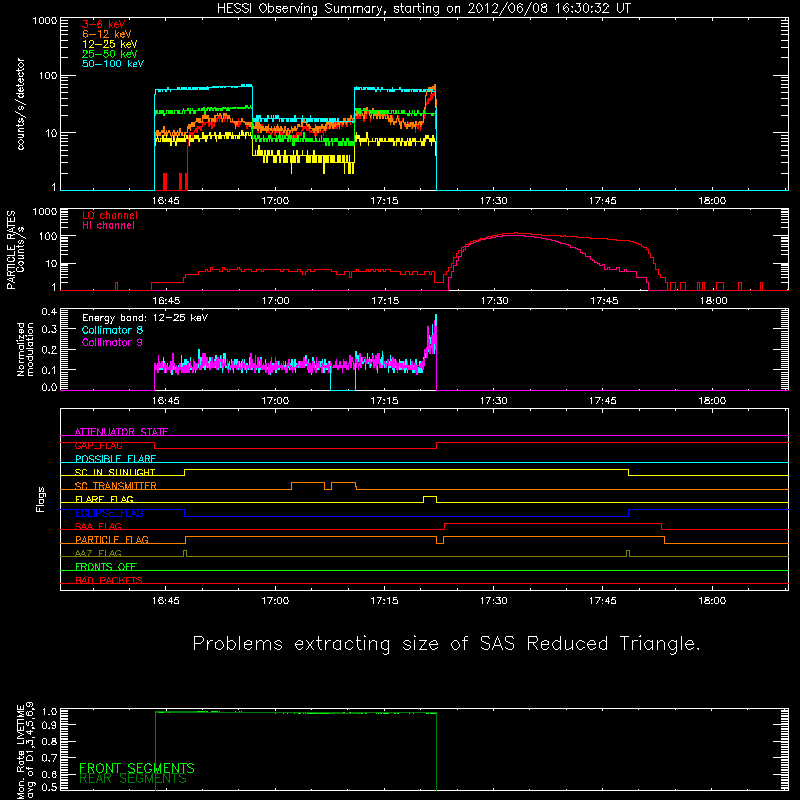Click the 0.7 tick on livetime axis
Screen dimensions: 800x800
click(x=49, y=757)
